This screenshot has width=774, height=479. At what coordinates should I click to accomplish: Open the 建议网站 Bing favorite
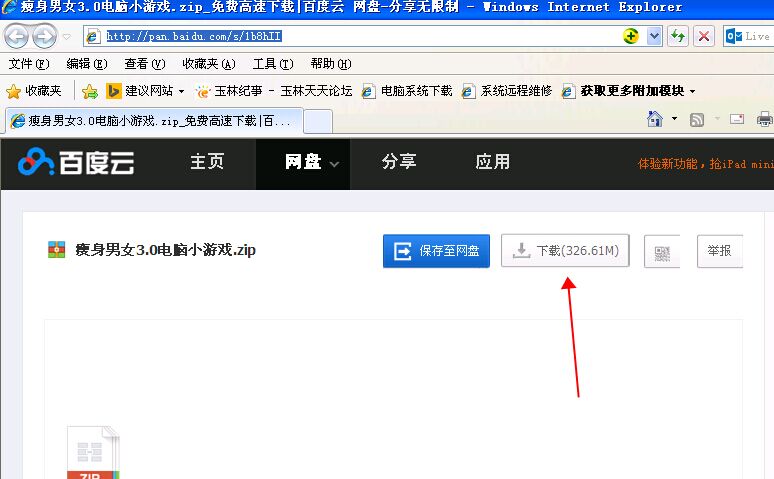point(140,91)
